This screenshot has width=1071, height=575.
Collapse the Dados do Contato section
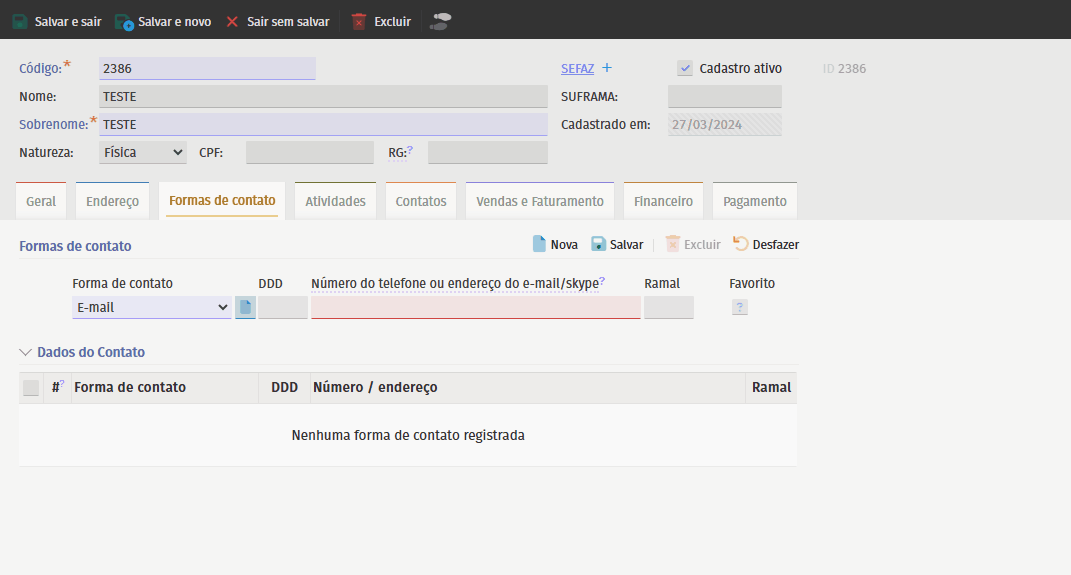26,352
